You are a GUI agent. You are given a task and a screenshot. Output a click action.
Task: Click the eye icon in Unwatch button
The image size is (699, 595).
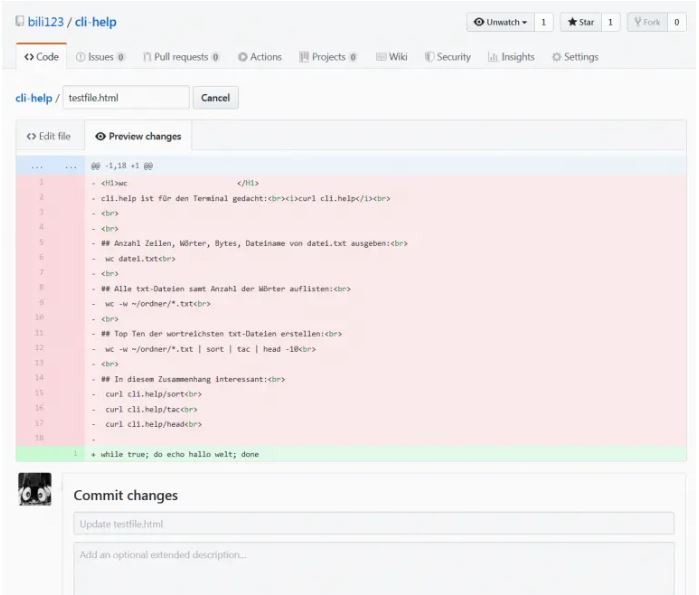click(479, 22)
